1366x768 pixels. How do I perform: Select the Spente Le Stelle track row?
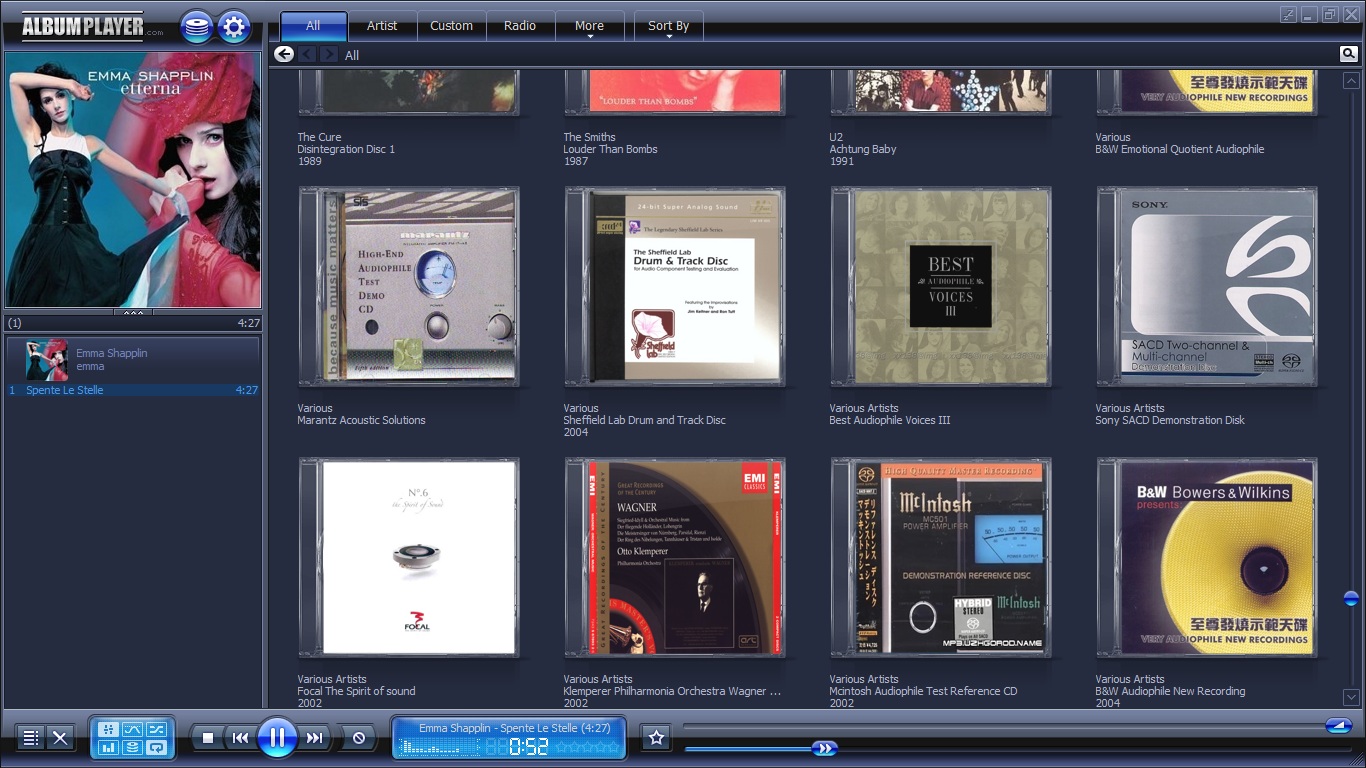coord(133,390)
